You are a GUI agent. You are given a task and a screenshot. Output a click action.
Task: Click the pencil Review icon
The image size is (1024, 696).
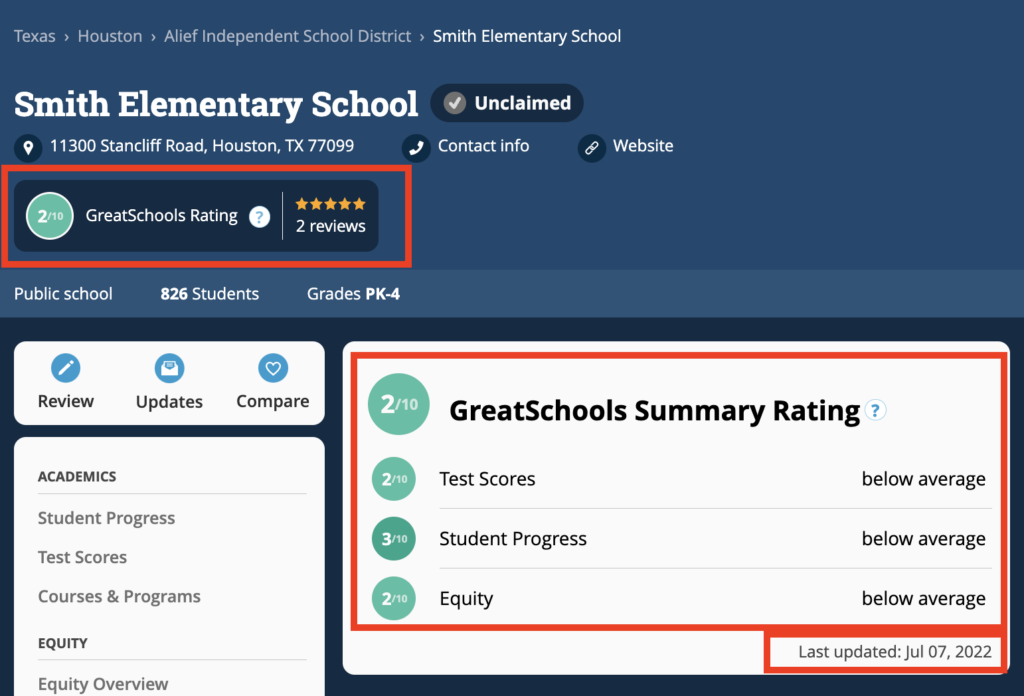coord(66,368)
